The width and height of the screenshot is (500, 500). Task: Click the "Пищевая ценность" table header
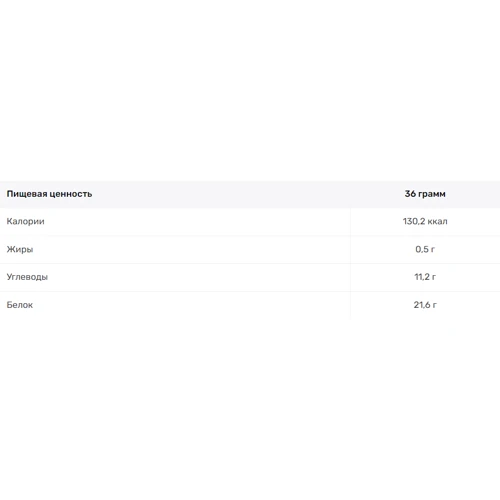tap(49, 194)
